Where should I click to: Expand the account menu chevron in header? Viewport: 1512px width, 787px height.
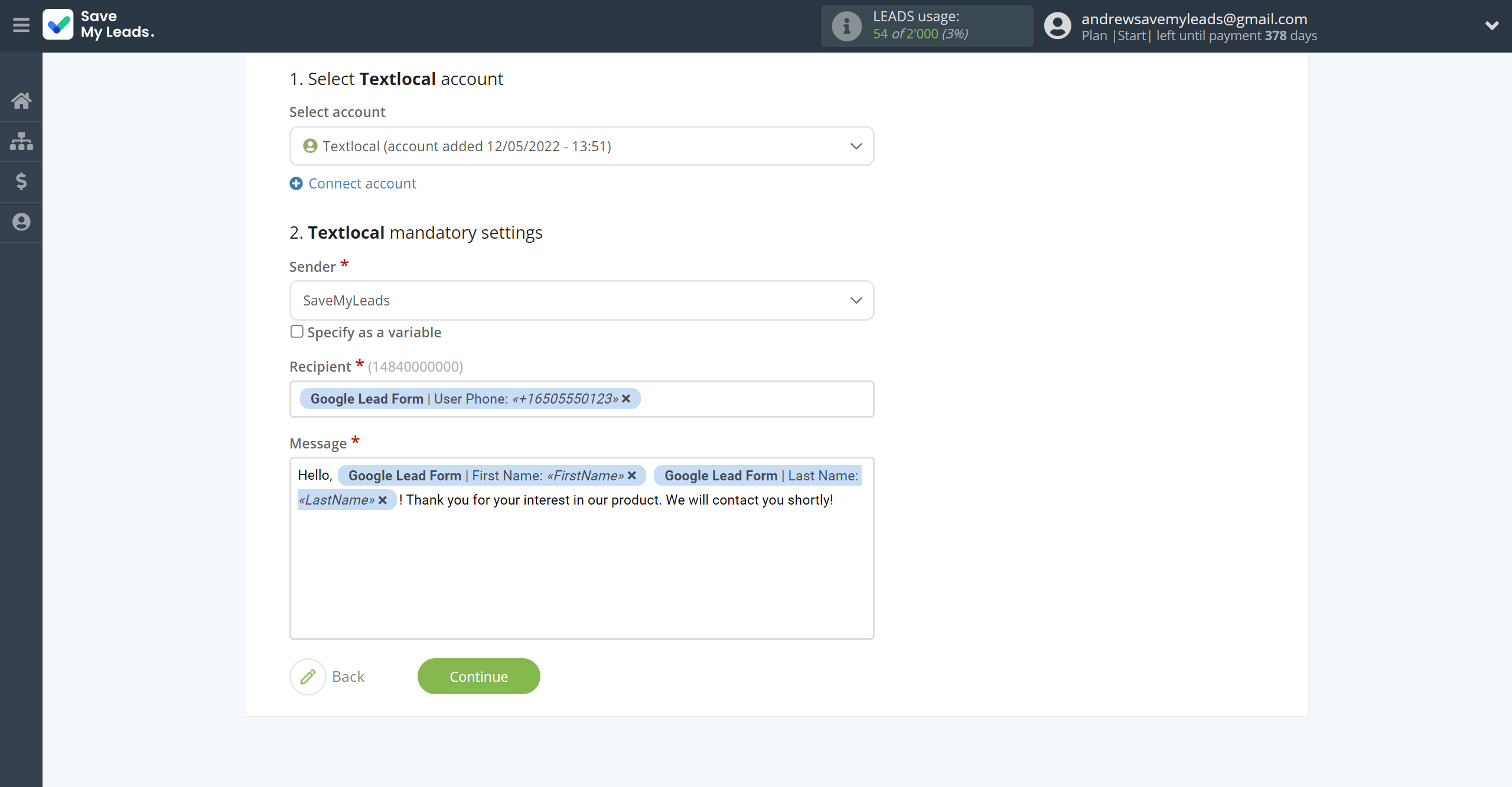pyautogui.click(x=1492, y=25)
